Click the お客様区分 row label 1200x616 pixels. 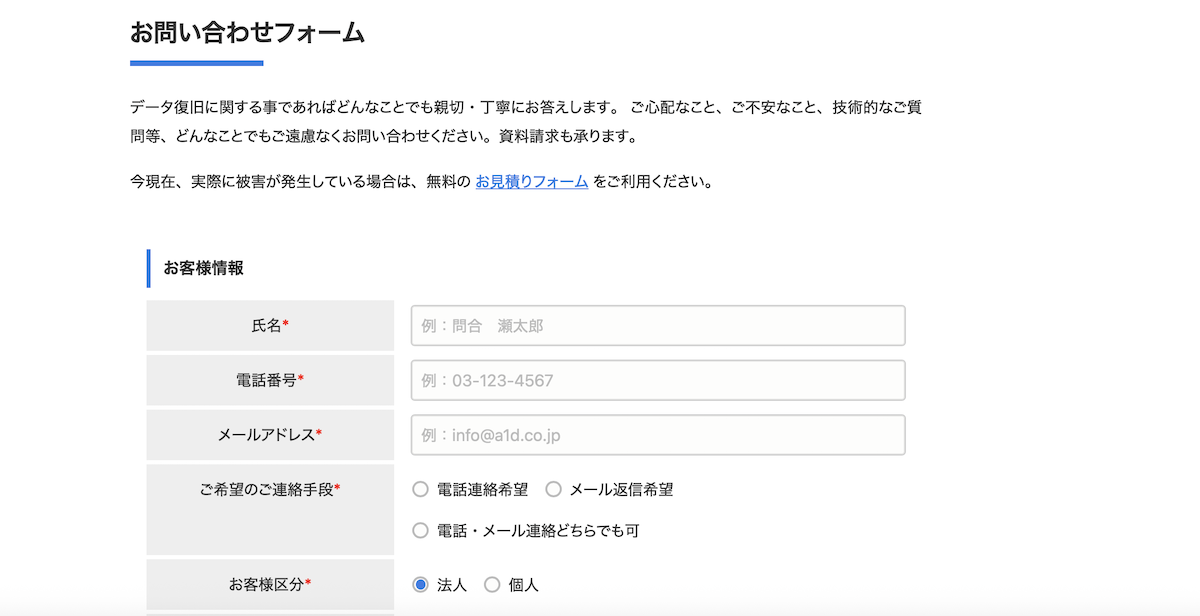pyautogui.click(x=266, y=584)
